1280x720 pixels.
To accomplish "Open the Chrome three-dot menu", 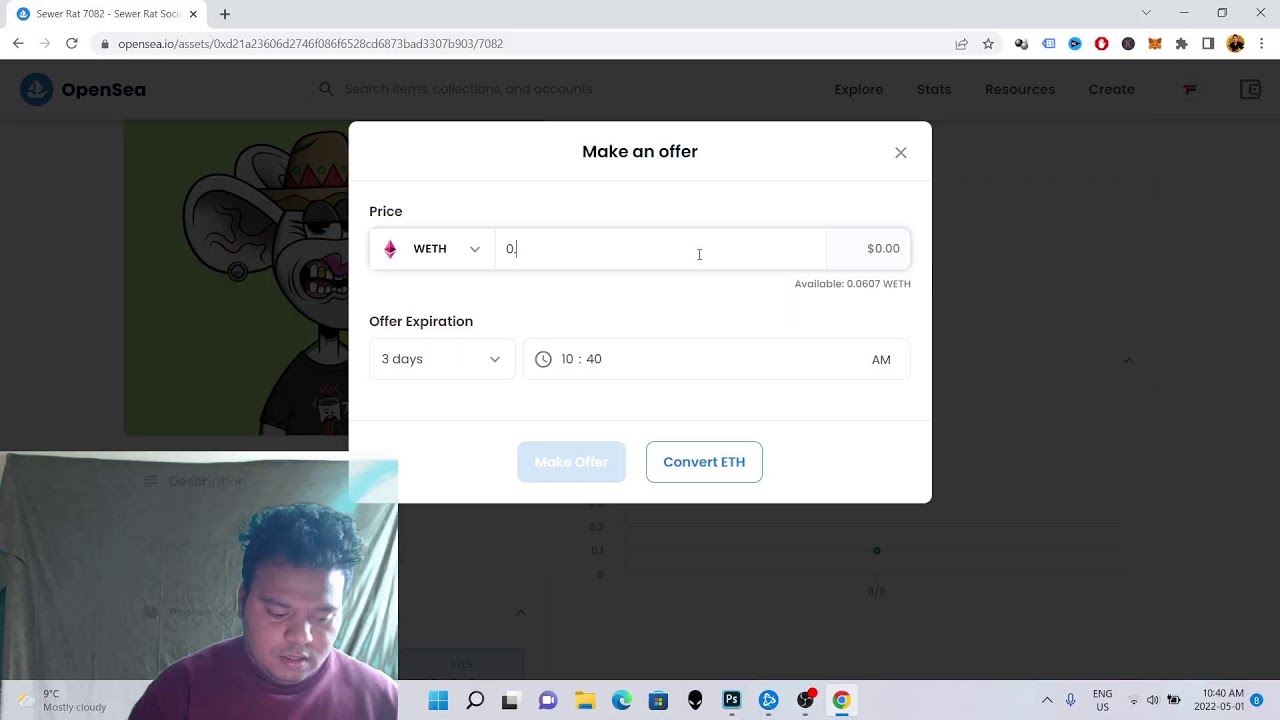I will (1262, 44).
